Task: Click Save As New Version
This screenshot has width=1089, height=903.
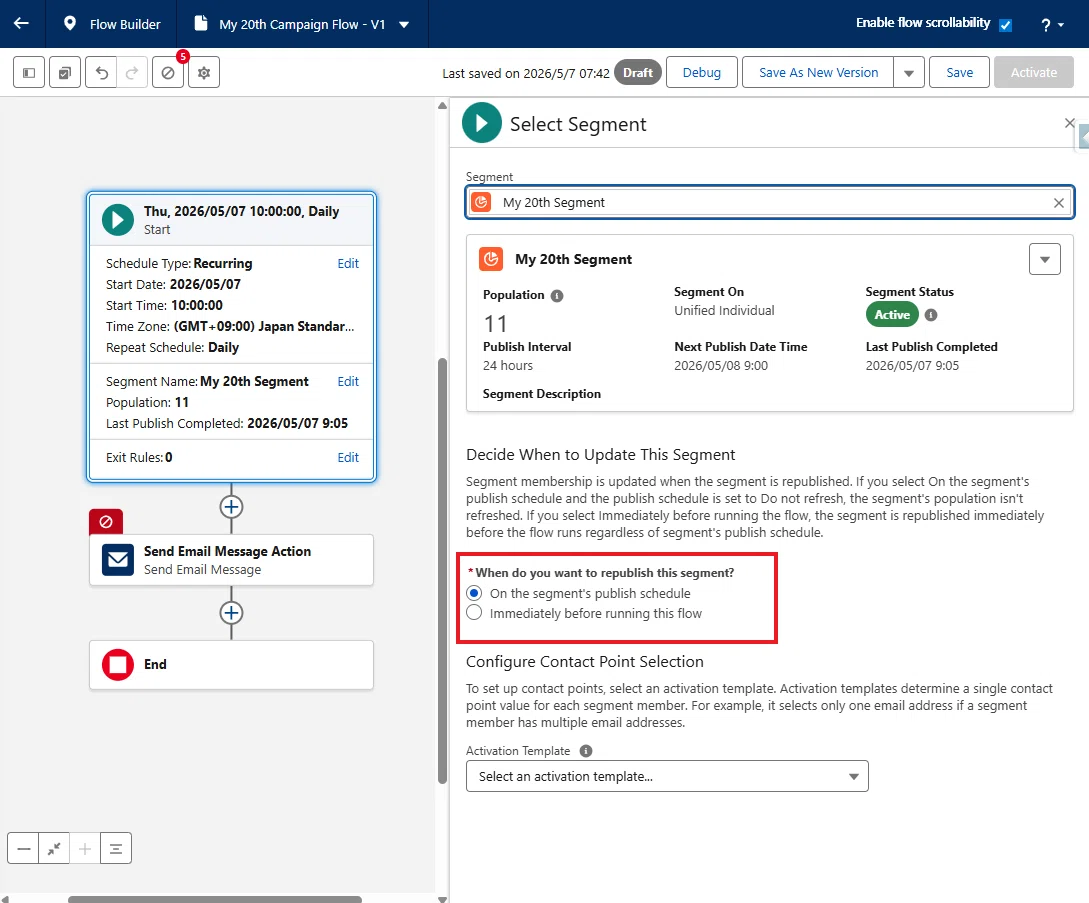Action: tap(818, 72)
